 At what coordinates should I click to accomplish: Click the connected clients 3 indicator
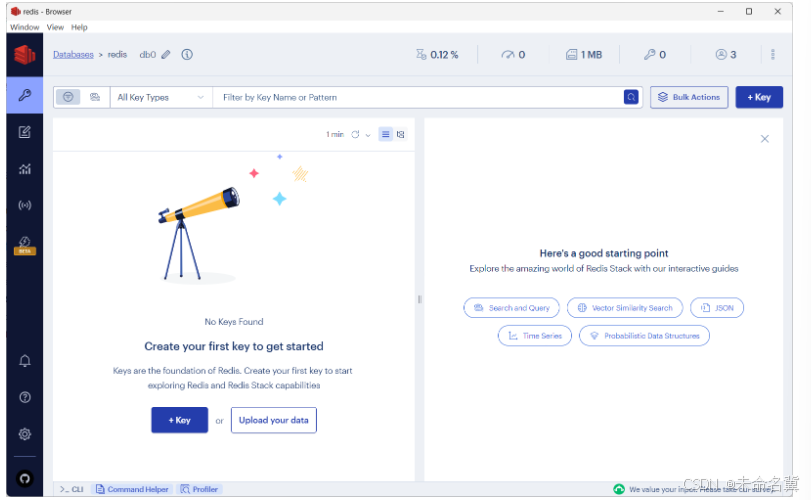coord(726,54)
